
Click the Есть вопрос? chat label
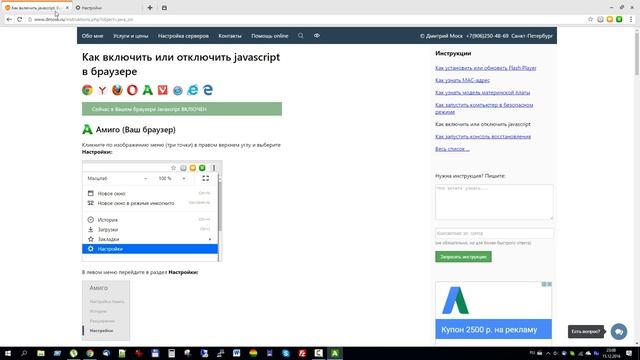[586, 331]
